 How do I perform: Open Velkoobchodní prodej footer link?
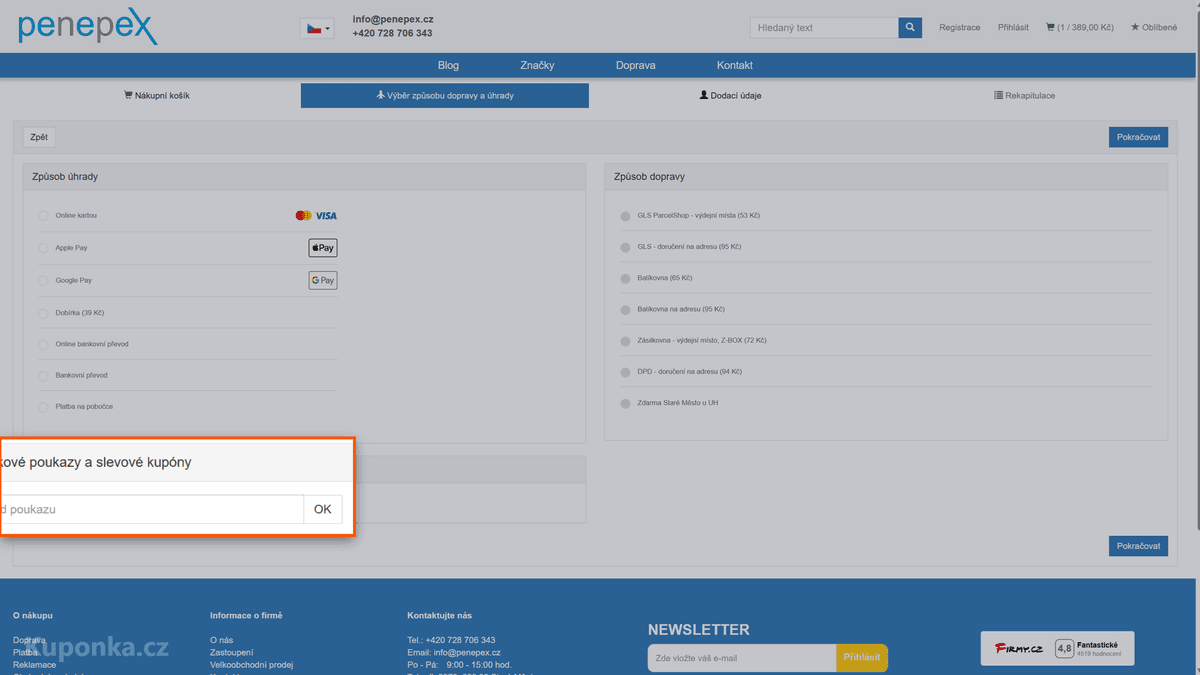[x=251, y=664]
